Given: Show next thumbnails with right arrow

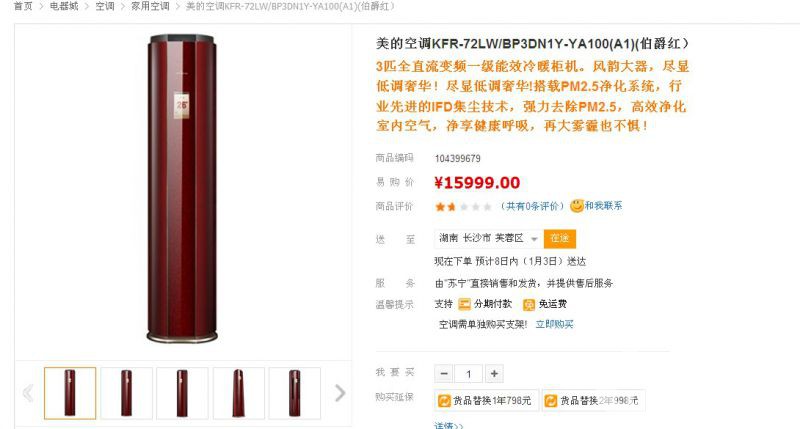Looking at the screenshot, I should pyautogui.click(x=339, y=393).
